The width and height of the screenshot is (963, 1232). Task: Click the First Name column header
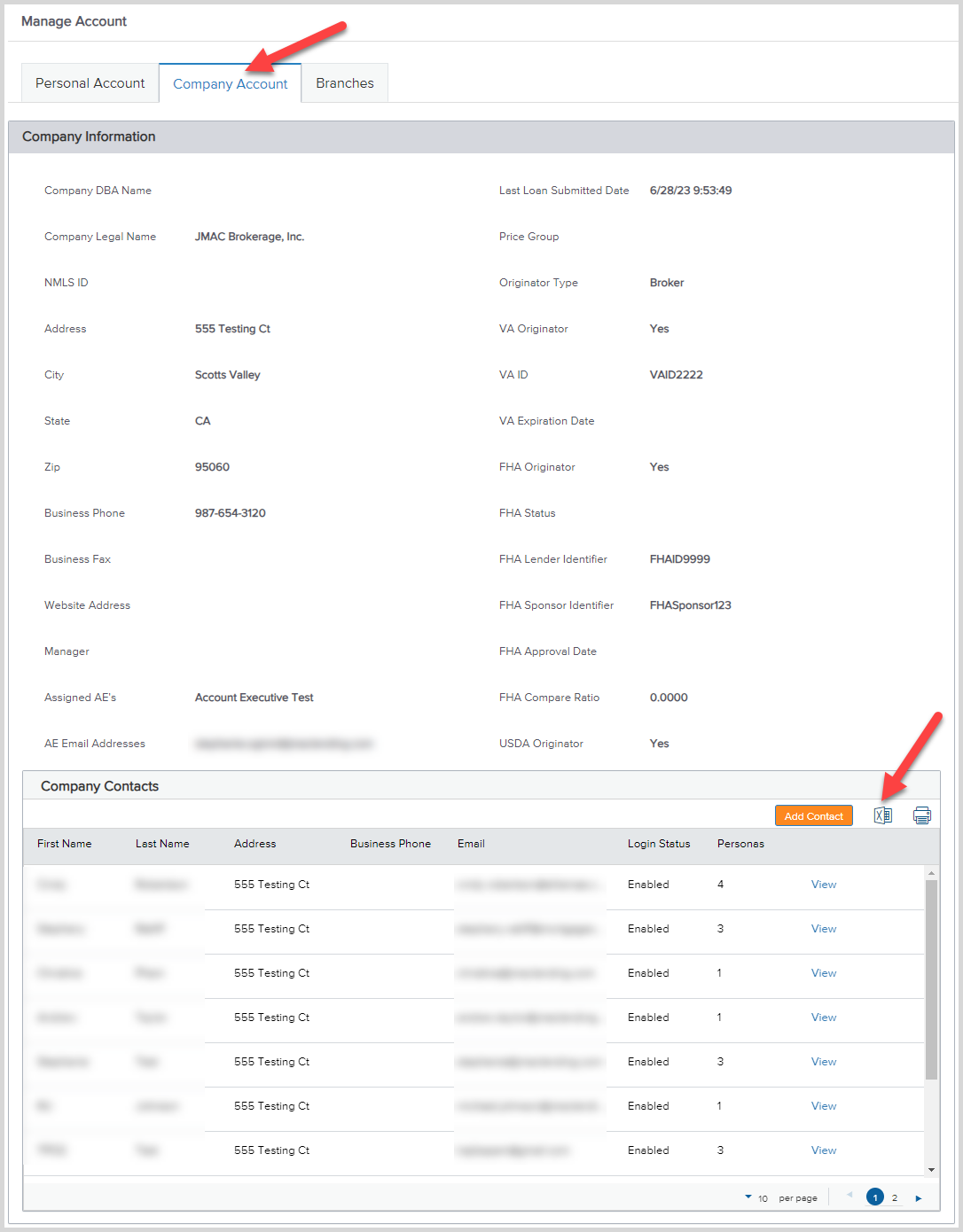[64, 844]
